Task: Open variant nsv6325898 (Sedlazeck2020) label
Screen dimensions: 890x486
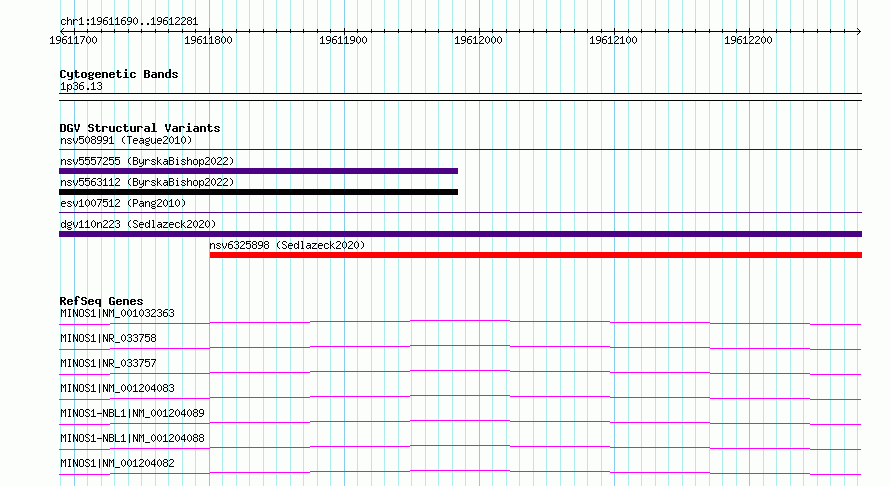Action: 287,245
